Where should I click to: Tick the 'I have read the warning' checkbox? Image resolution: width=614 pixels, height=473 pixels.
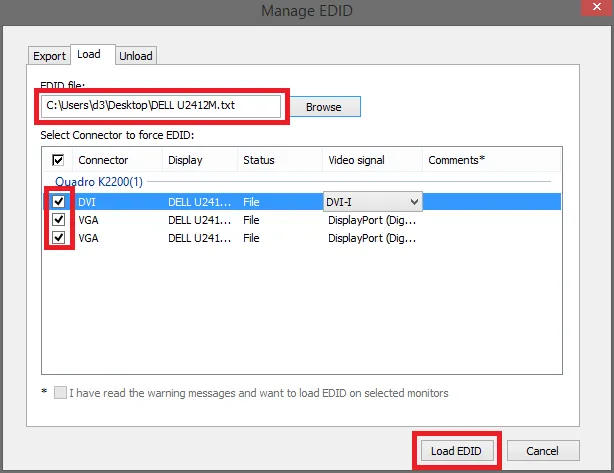(x=61, y=393)
